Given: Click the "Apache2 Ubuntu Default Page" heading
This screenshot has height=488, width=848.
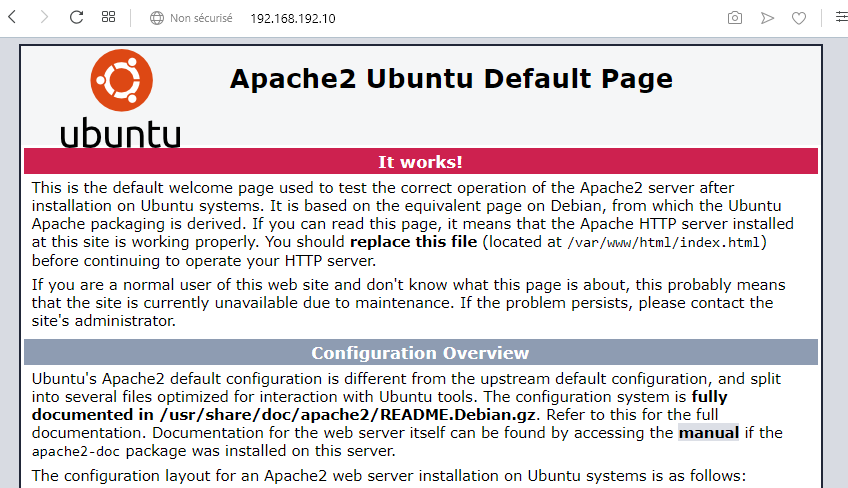Looking at the screenshot, I should coord(451,79).
